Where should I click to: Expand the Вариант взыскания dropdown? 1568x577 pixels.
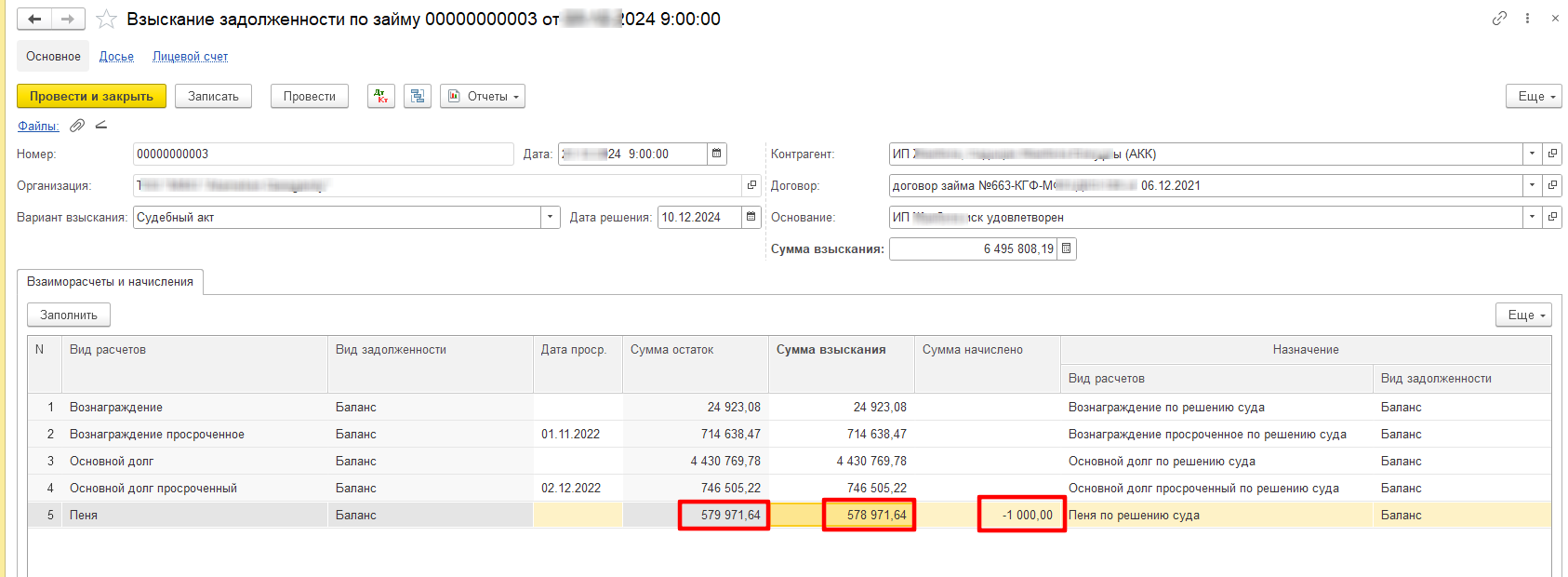(x=551, y=217)
